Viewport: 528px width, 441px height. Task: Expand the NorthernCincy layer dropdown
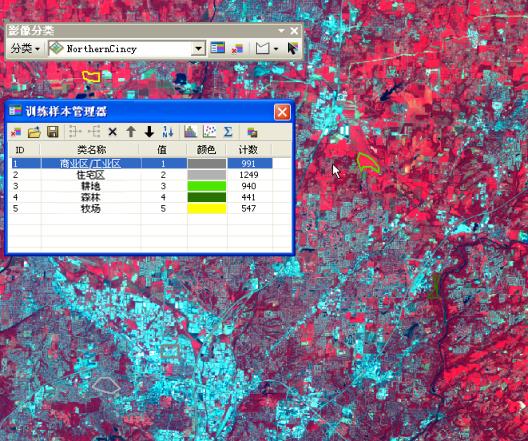pyautogui.click(x=198, y=49)
